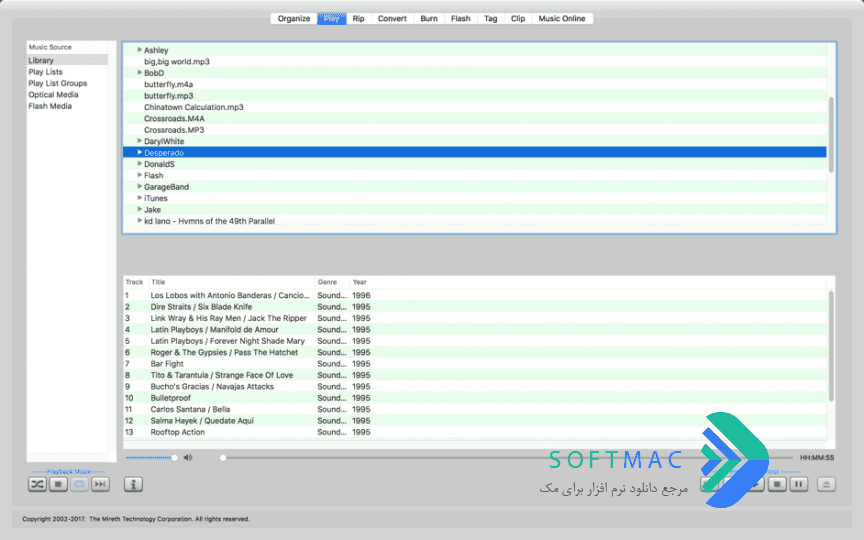Image resolution: width=864 pixels, height=540 pixels.
Task: Choose the sequential skip-forward Playback Mode button
Action: coord(100,484)
